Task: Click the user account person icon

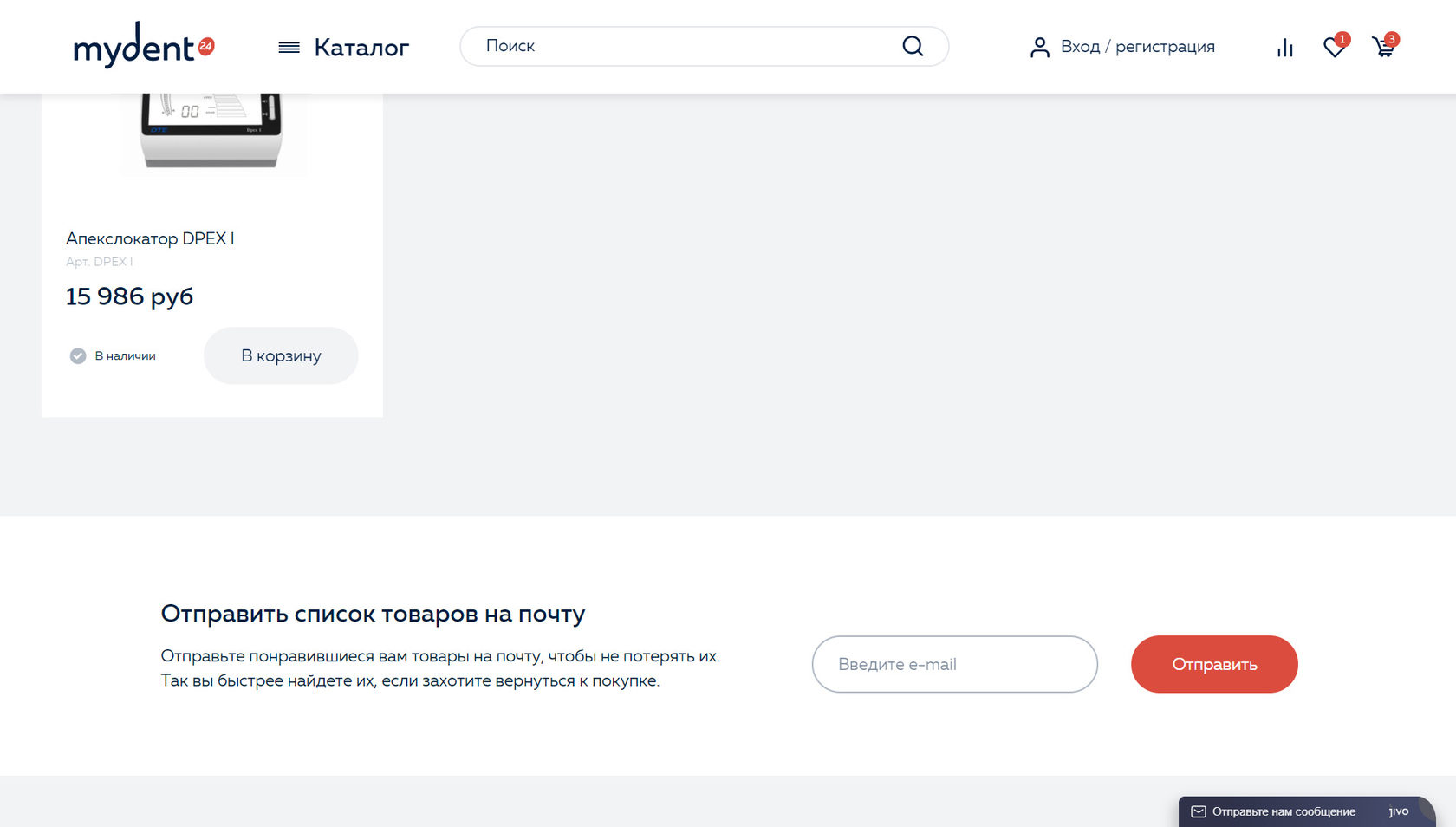Action: (x=1039, y=48)
